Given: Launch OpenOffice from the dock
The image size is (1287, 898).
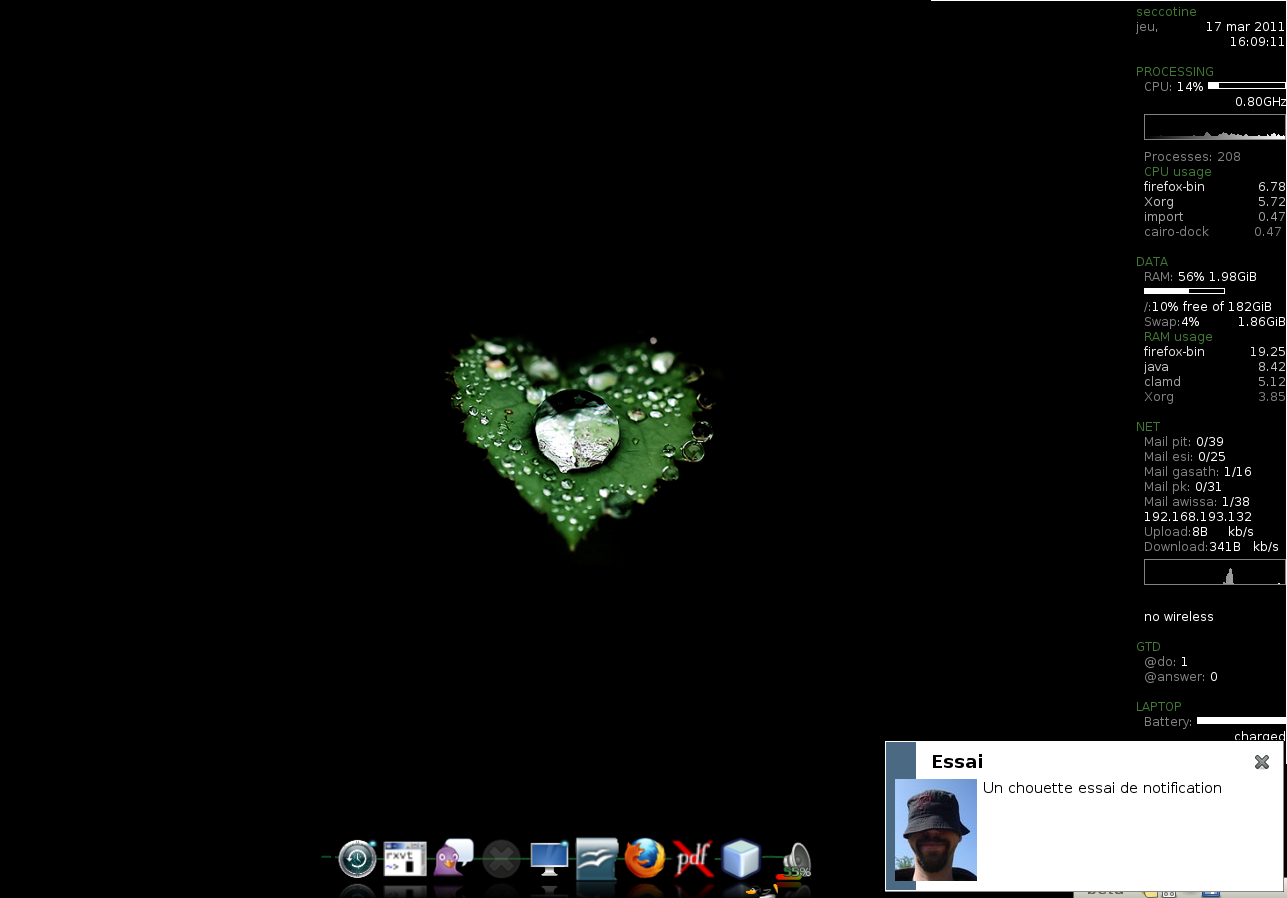Looking at the screenshot, I should point(597,859).
